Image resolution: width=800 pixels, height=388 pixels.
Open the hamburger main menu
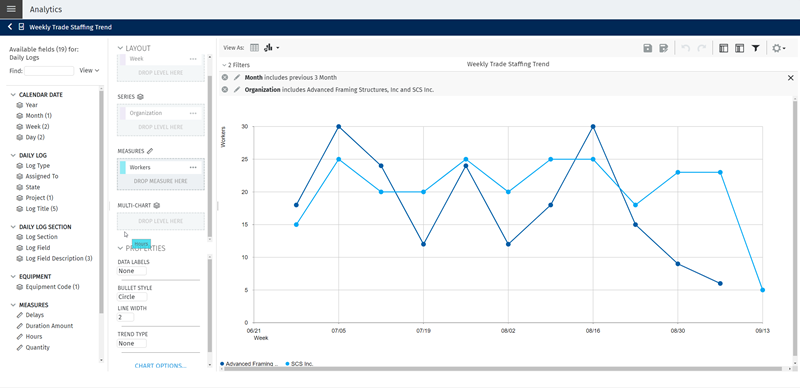[11, 9]
